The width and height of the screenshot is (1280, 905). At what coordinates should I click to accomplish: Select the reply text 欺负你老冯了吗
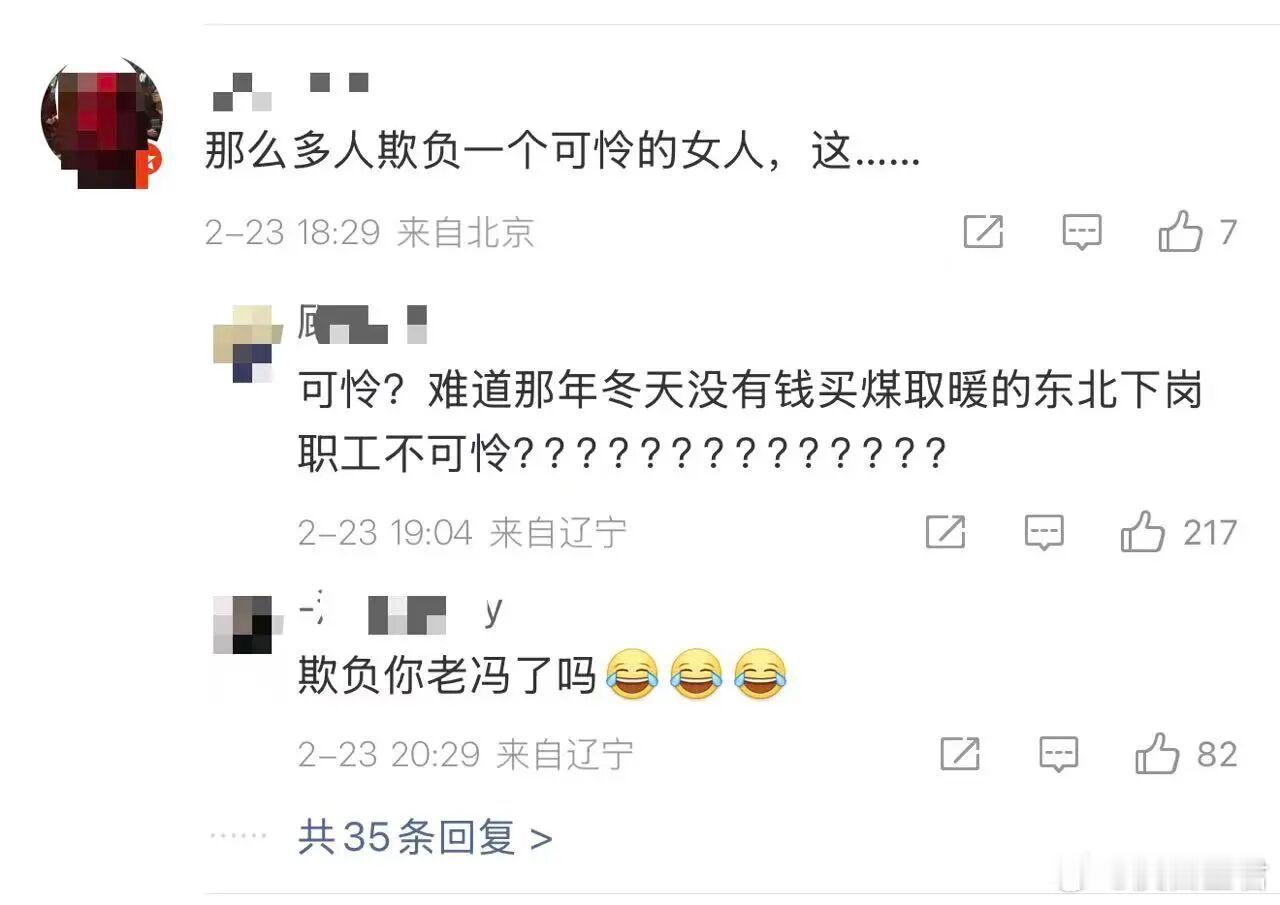coord(447,677)
